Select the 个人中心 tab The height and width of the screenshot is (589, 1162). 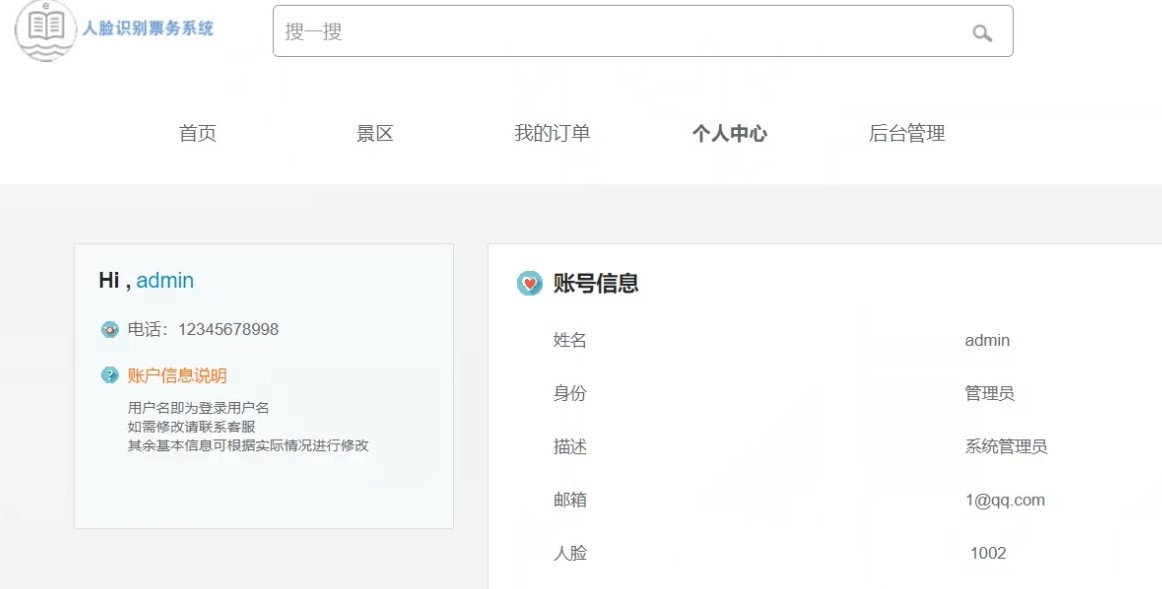tap(731, 132)
